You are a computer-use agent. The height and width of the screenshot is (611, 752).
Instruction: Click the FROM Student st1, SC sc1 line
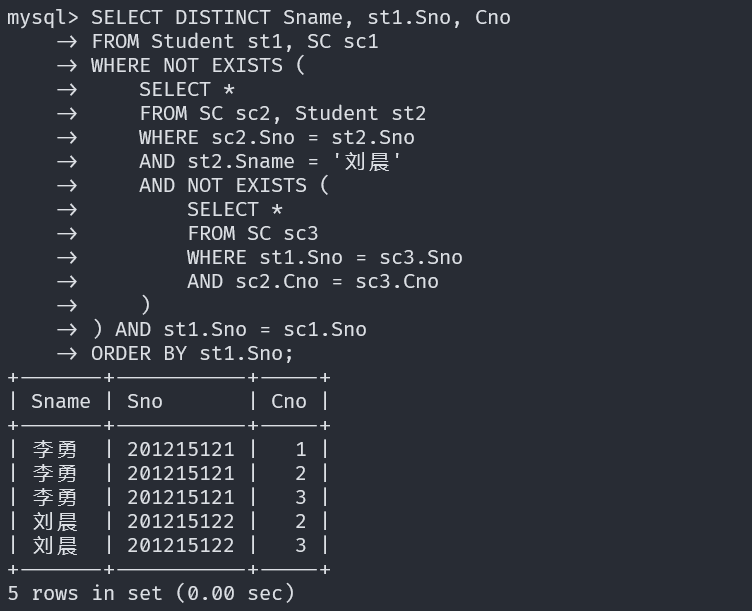pos(234,41)
